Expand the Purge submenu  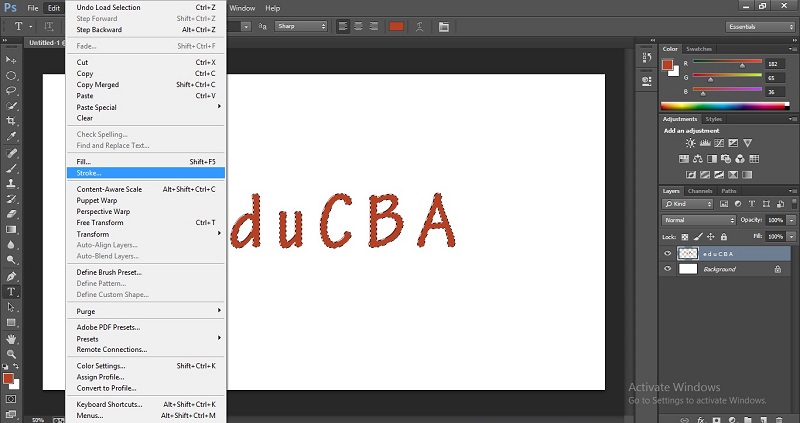click(146, 311)
